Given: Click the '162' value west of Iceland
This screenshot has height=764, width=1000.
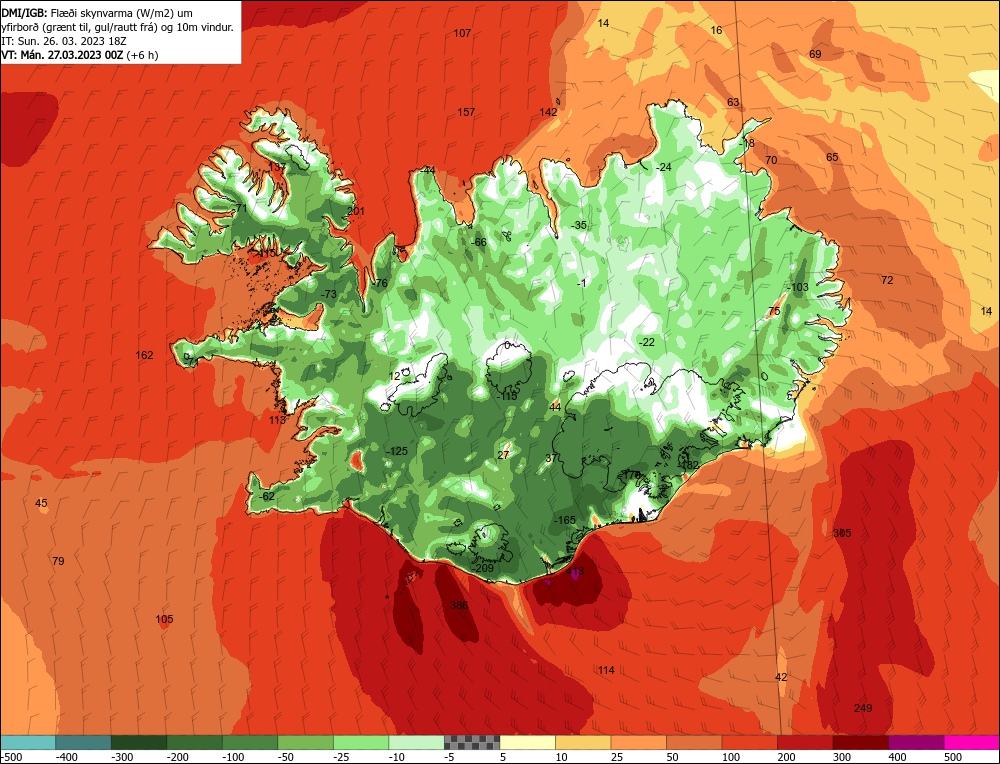Looking at the screenshot, I should click(145, 355).
